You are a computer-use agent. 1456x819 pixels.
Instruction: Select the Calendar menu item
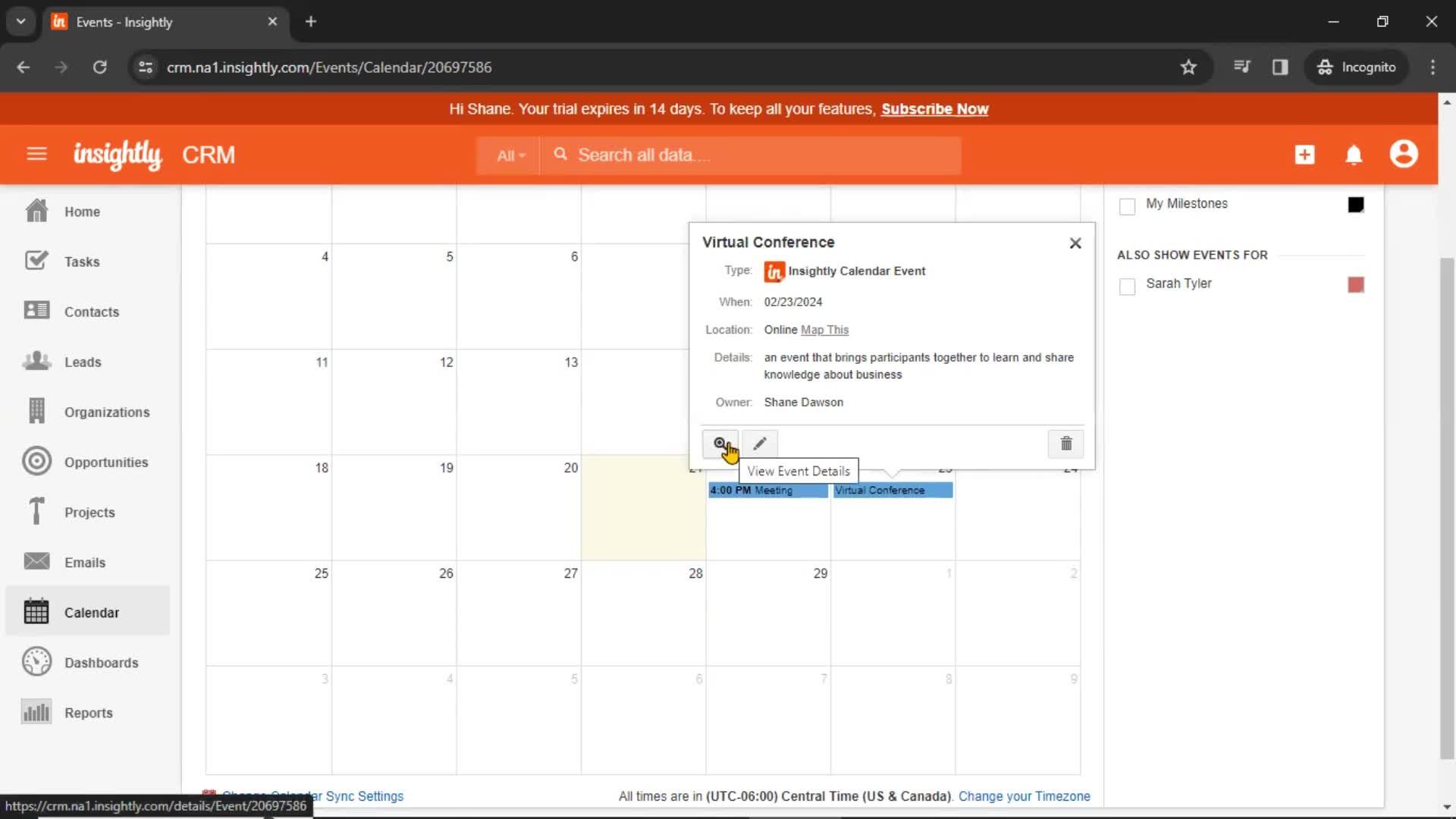click(92, 613)
